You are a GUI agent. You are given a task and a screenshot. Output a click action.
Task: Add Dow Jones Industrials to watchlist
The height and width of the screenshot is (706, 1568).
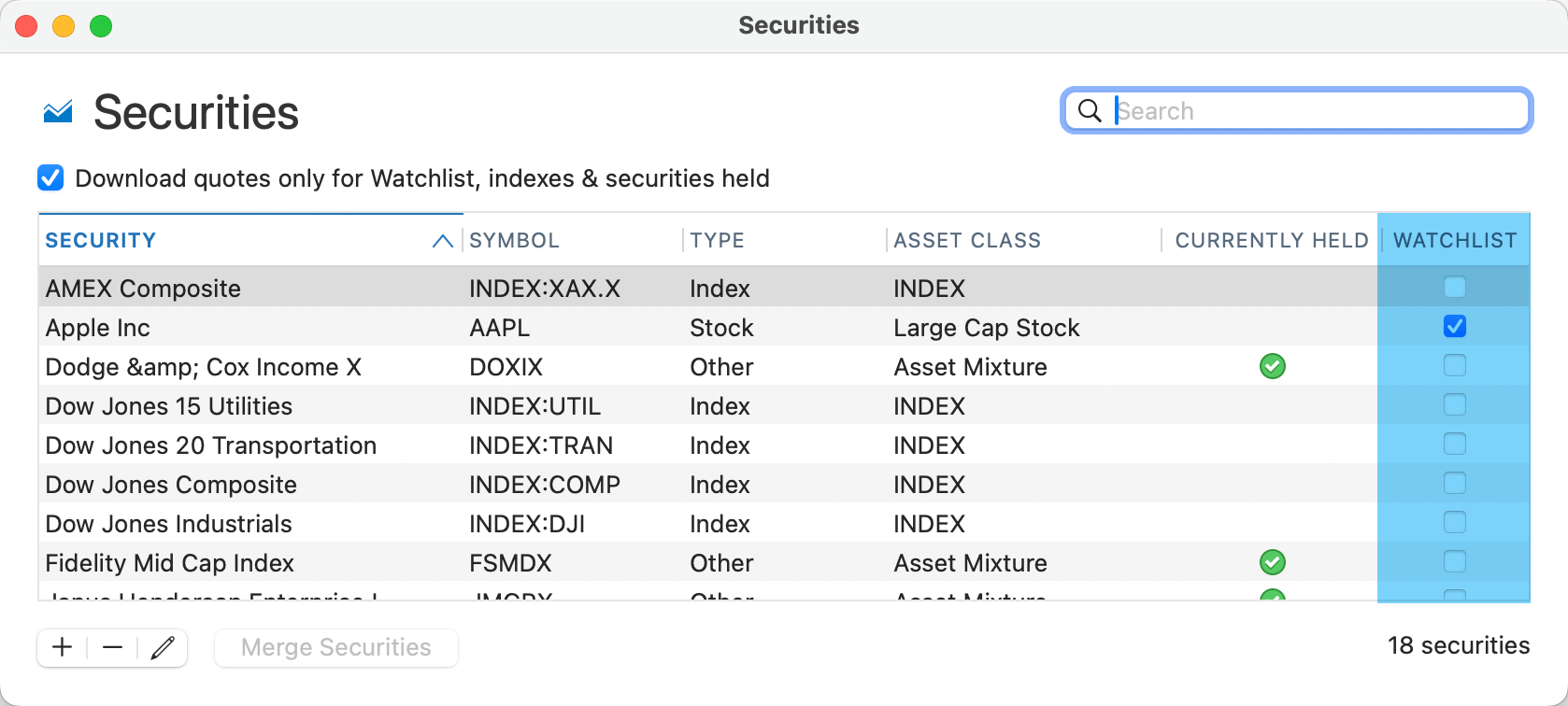1454,523
